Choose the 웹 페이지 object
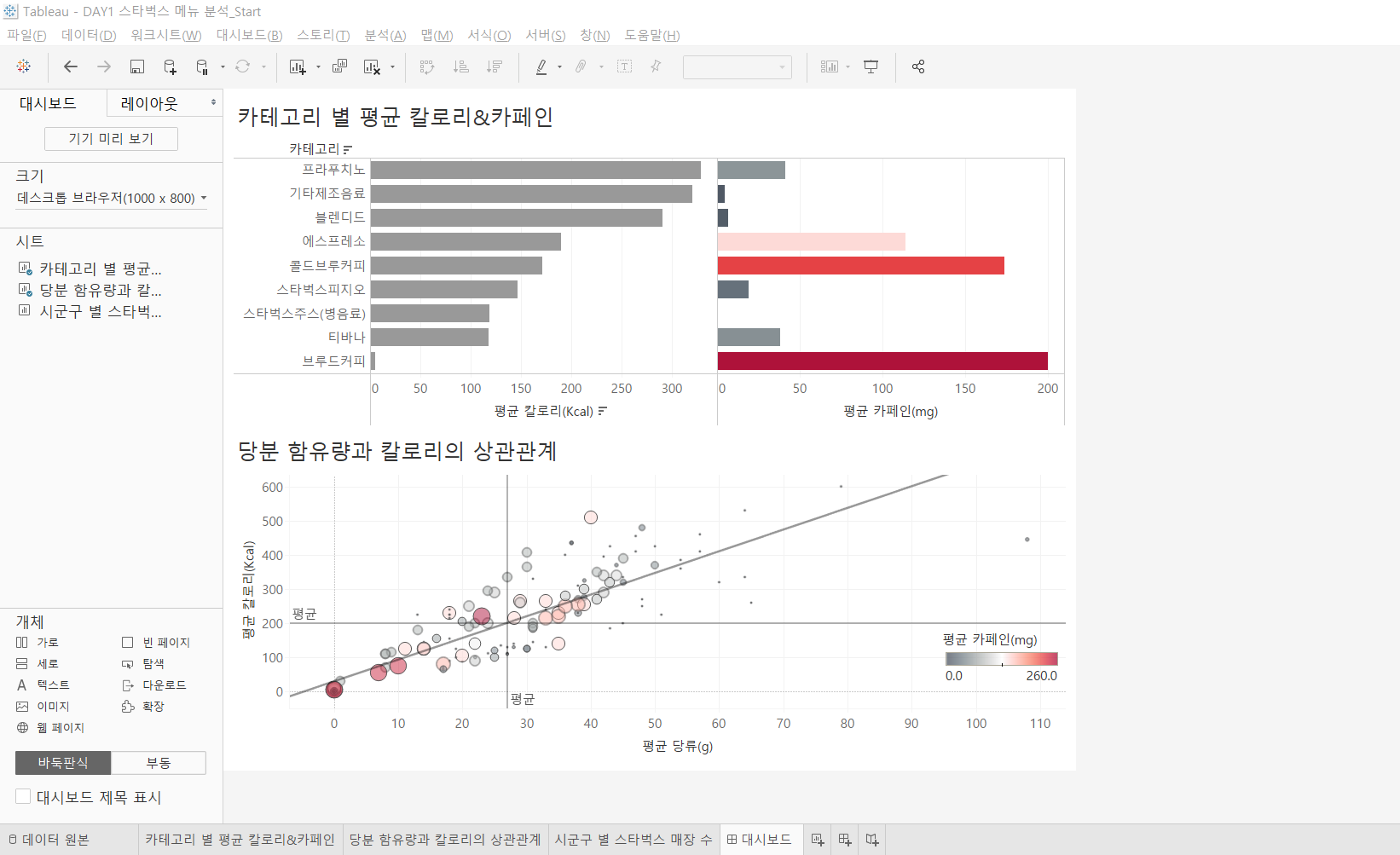The height and width of the screenshot is (855, 1400). click(50, 728)
